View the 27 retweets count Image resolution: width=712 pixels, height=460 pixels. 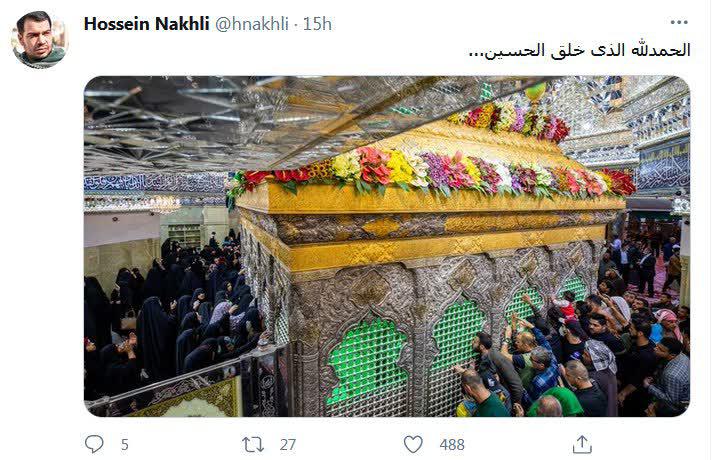coord(287,445)
